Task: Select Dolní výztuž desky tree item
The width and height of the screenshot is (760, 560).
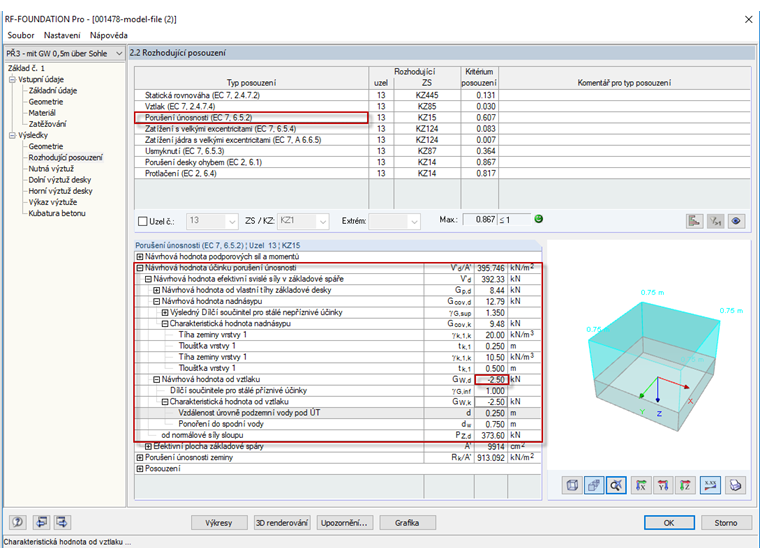Action: [60, 180]
